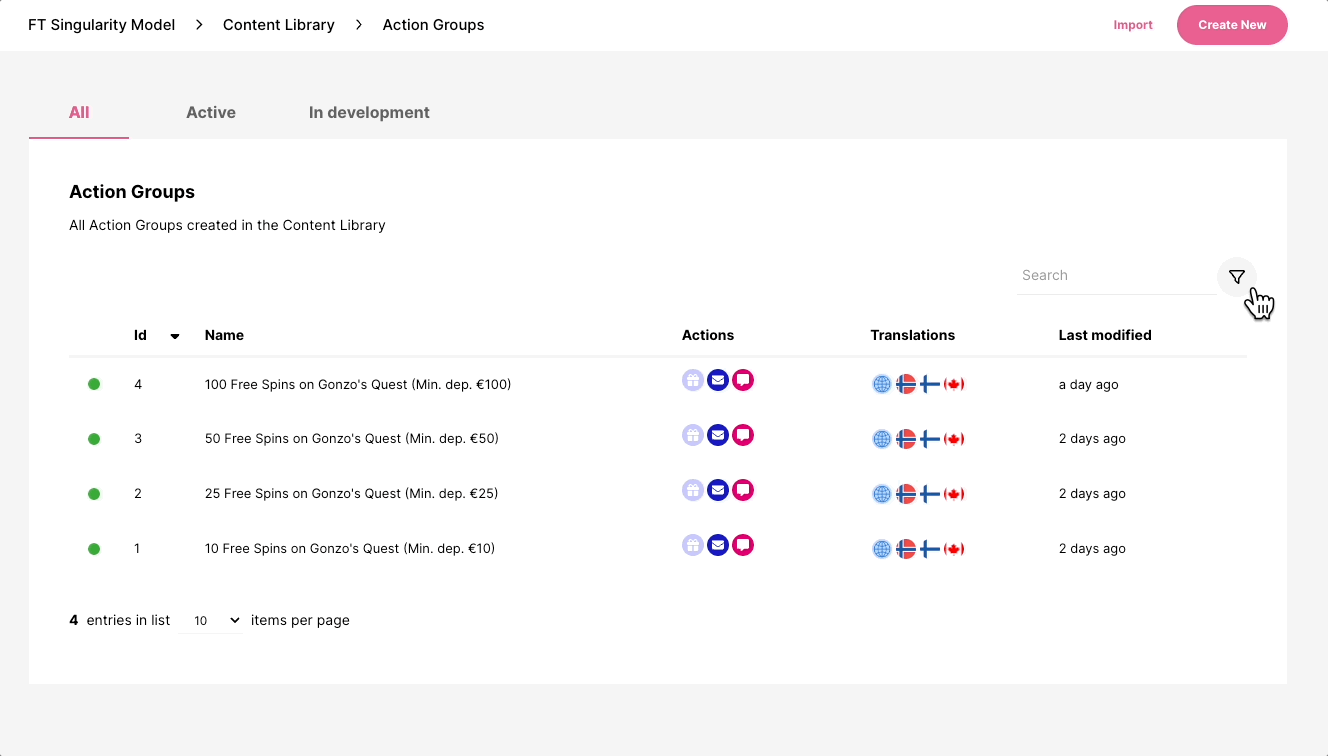This screenshot has height=756, width=1328.
Task: Click the Norwegian flag for action group 4
Action: pos(906,384)
